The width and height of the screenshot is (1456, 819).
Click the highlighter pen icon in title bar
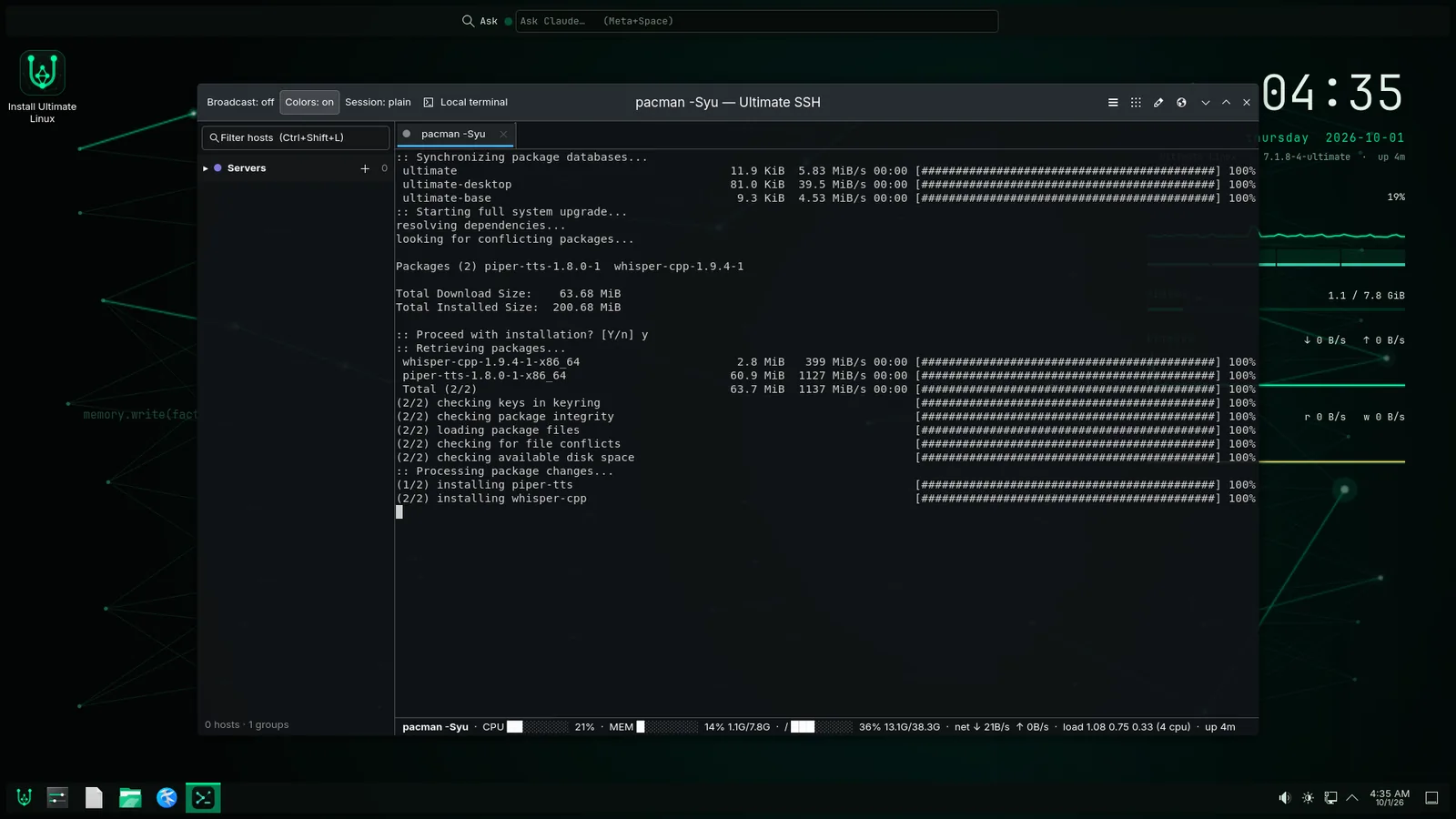tap(1158, 103)
